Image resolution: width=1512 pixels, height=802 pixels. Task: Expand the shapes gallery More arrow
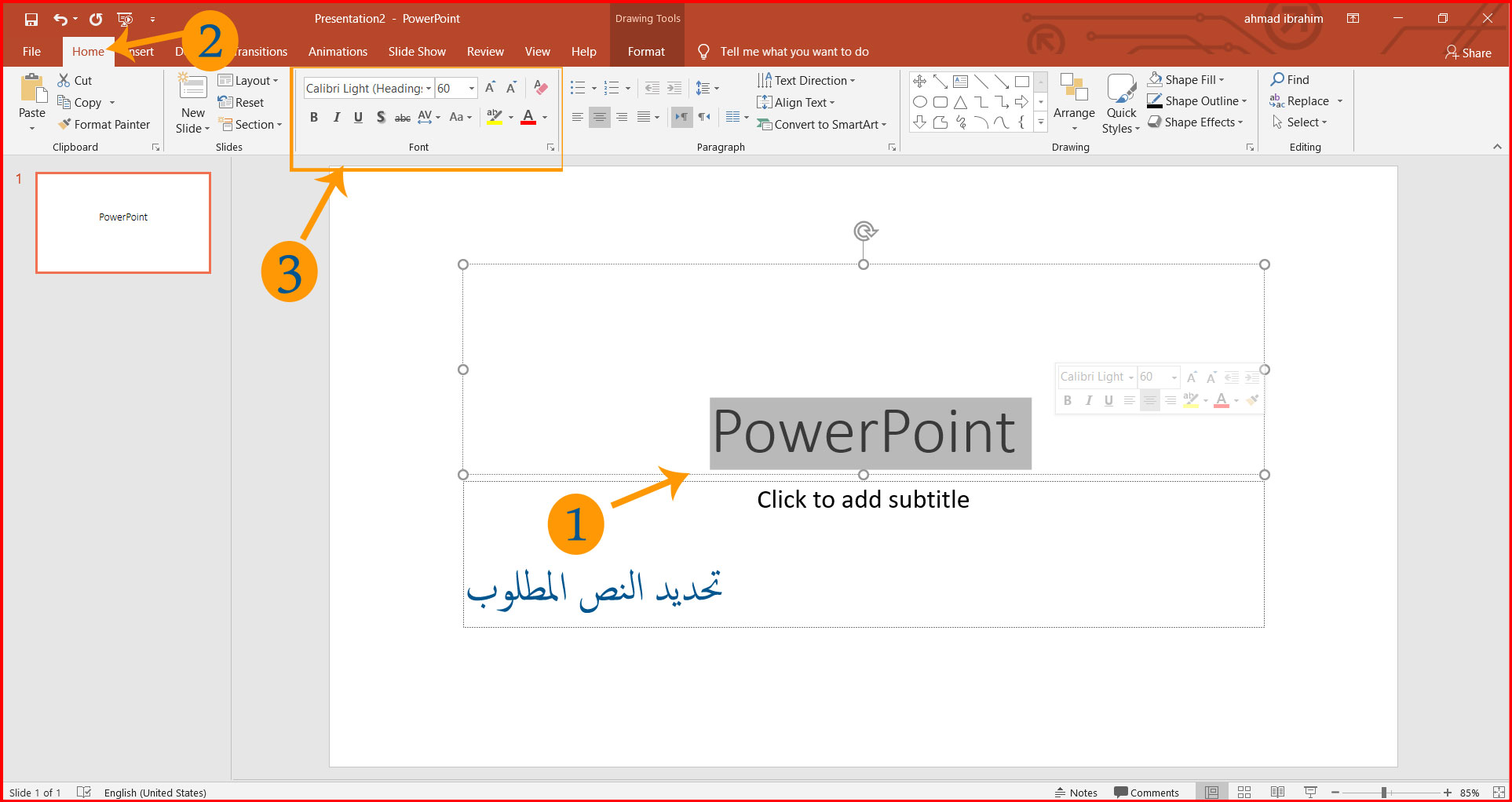(1041, 122)
